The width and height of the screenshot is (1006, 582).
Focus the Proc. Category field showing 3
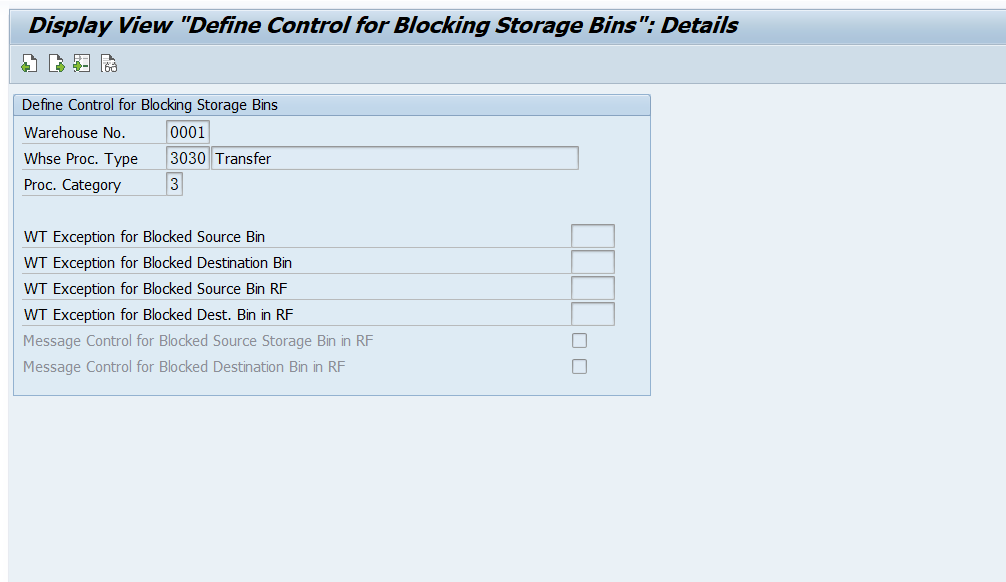tap(175, 185)
